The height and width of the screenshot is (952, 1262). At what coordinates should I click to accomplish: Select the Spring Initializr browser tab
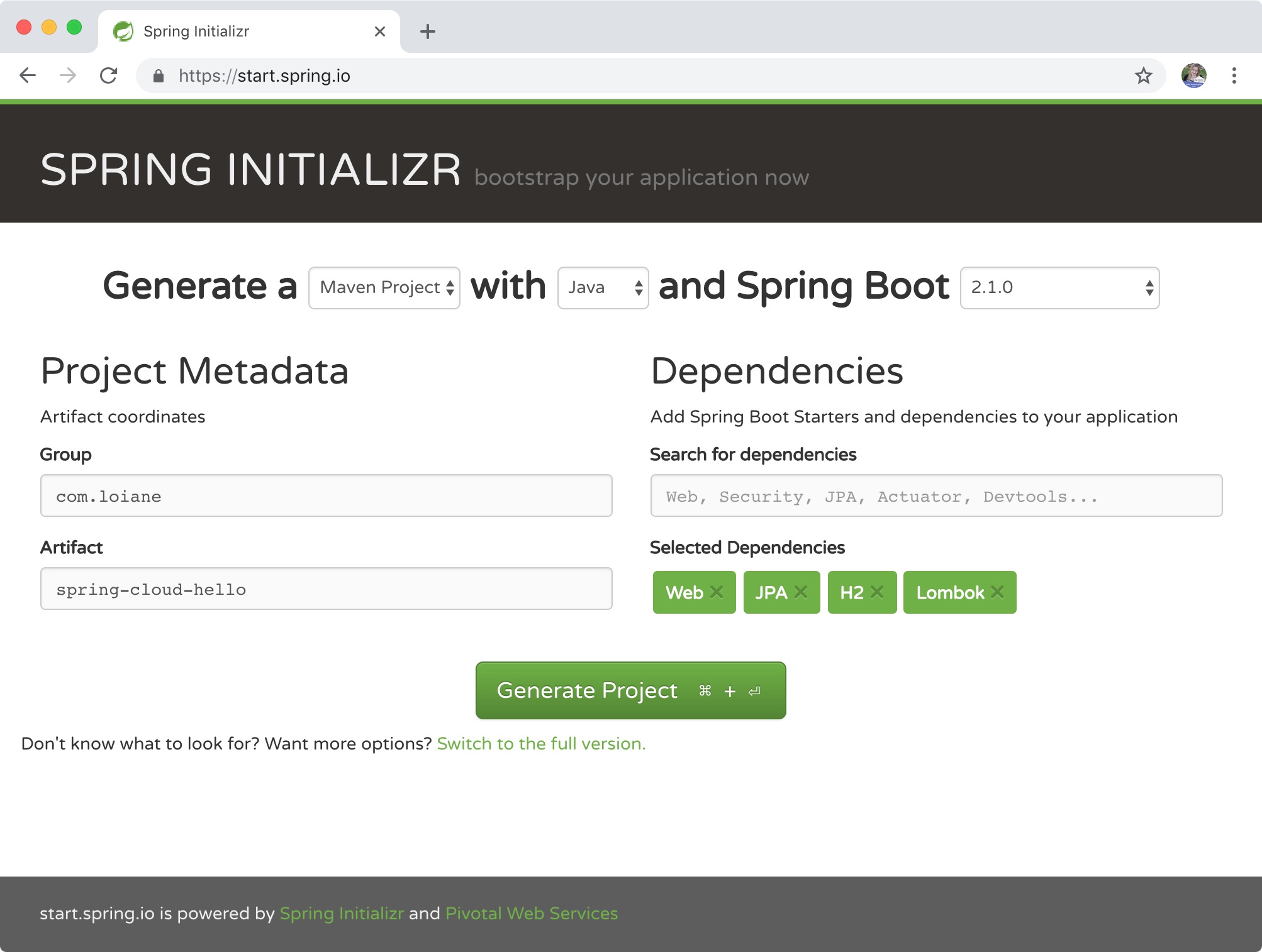click(249, 31)
